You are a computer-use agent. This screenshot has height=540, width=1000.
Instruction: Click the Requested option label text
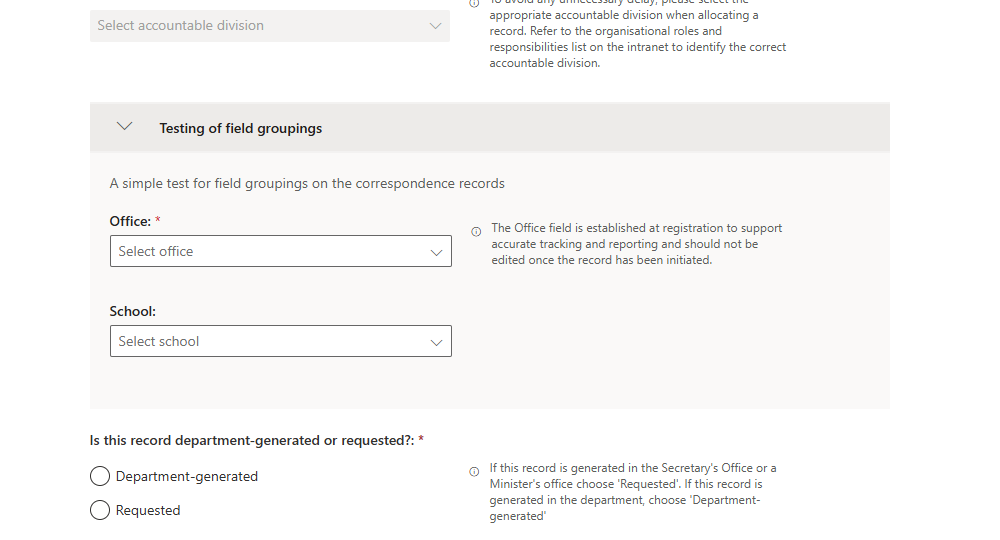[148, 510]
